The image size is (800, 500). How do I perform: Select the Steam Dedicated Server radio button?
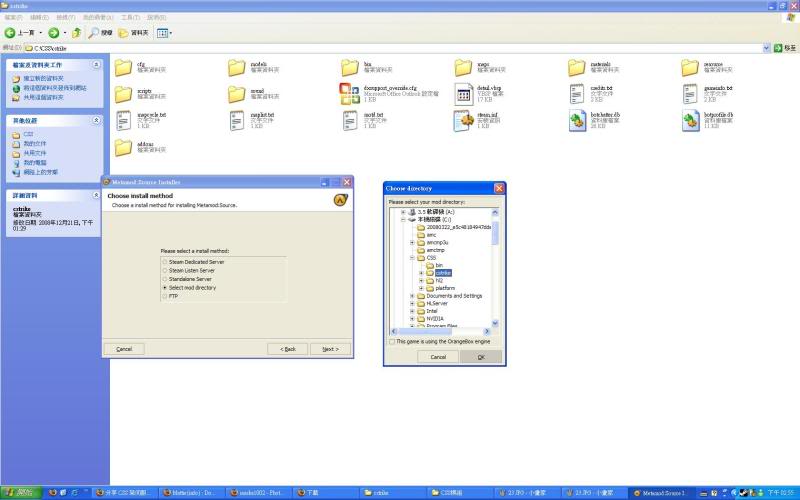pos(165,262)
